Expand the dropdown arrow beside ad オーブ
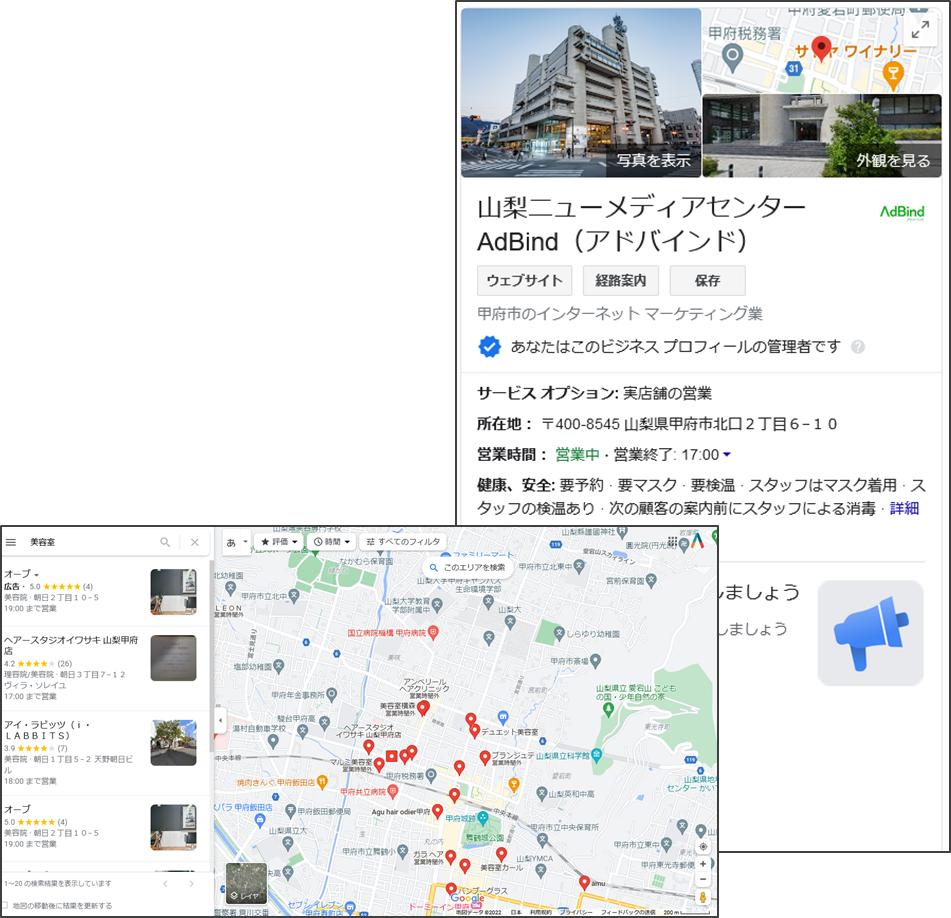This screenshot has height=918, width=951. [36, 574]
